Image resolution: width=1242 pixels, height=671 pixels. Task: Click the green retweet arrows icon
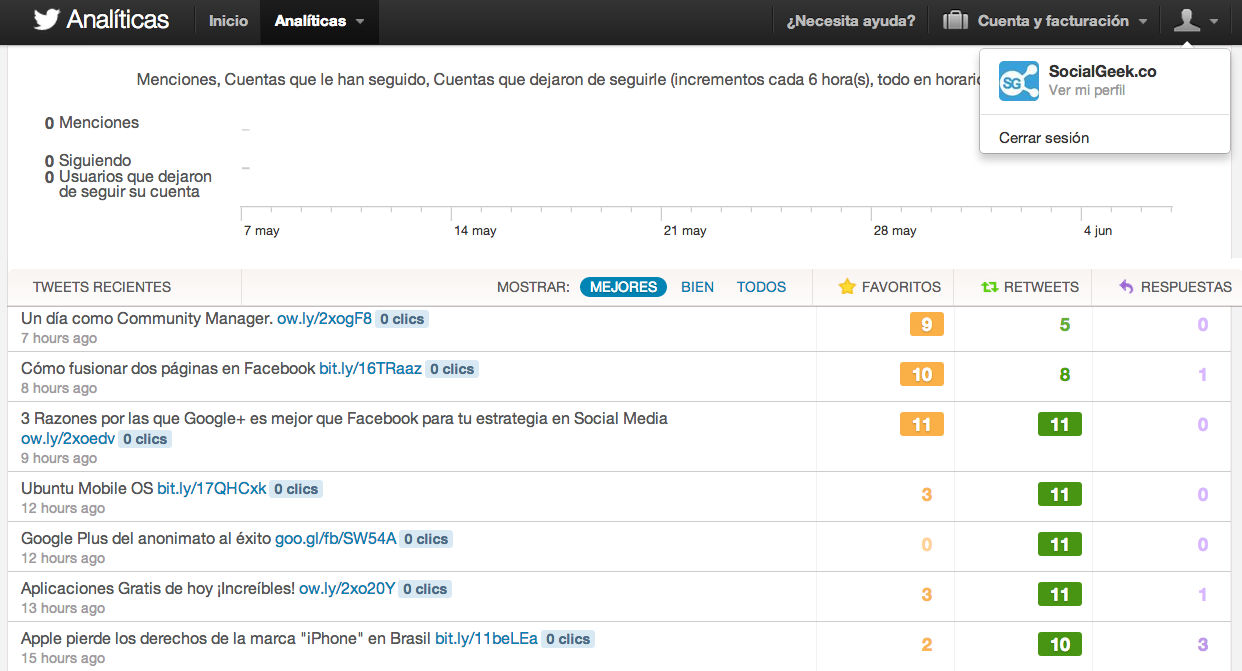click(x=989, y=287)
